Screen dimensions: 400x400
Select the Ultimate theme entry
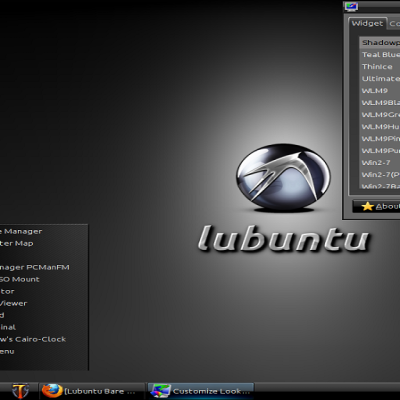[380, 79]
